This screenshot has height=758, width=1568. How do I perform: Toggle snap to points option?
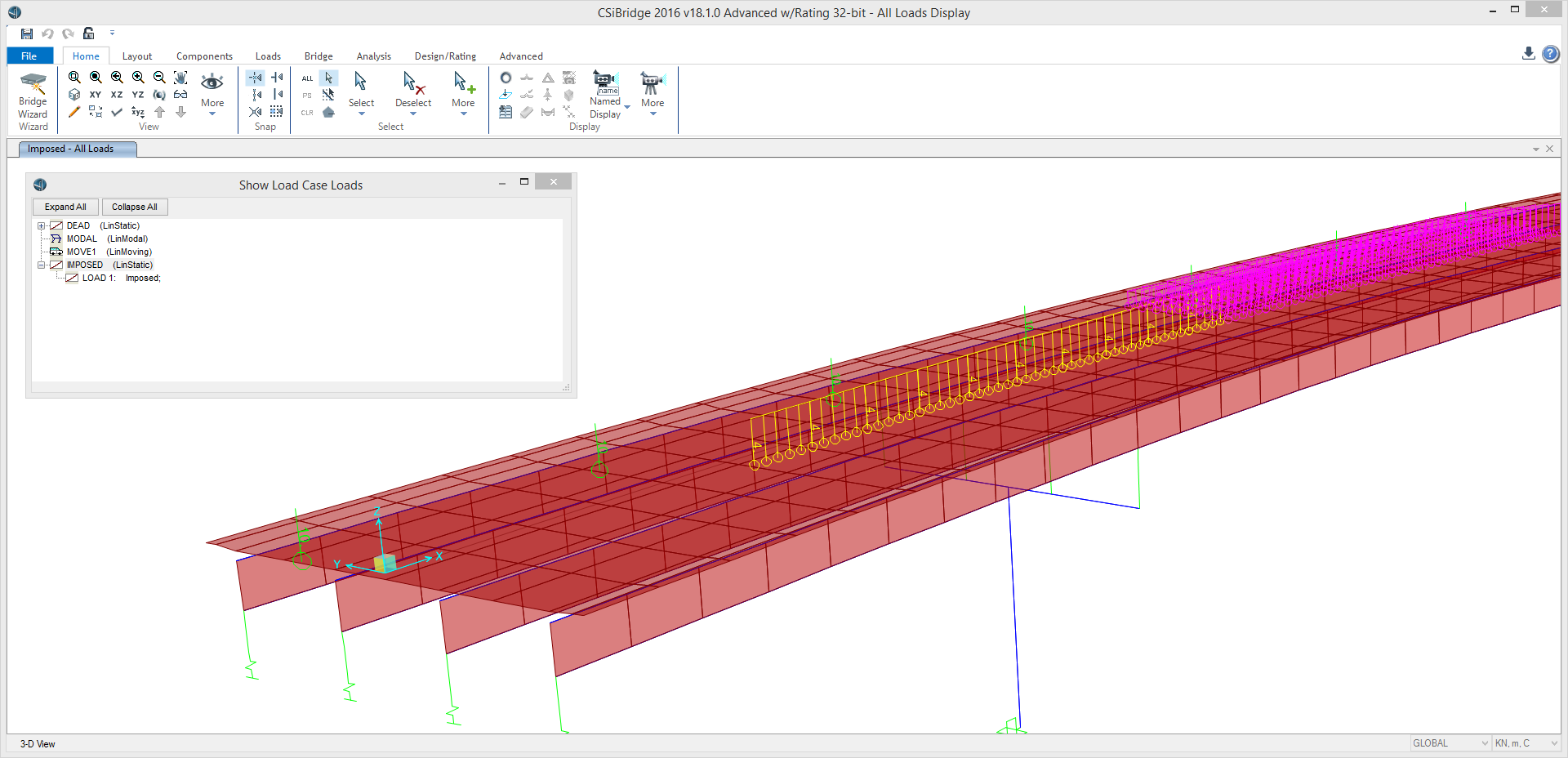click(256, 78)
